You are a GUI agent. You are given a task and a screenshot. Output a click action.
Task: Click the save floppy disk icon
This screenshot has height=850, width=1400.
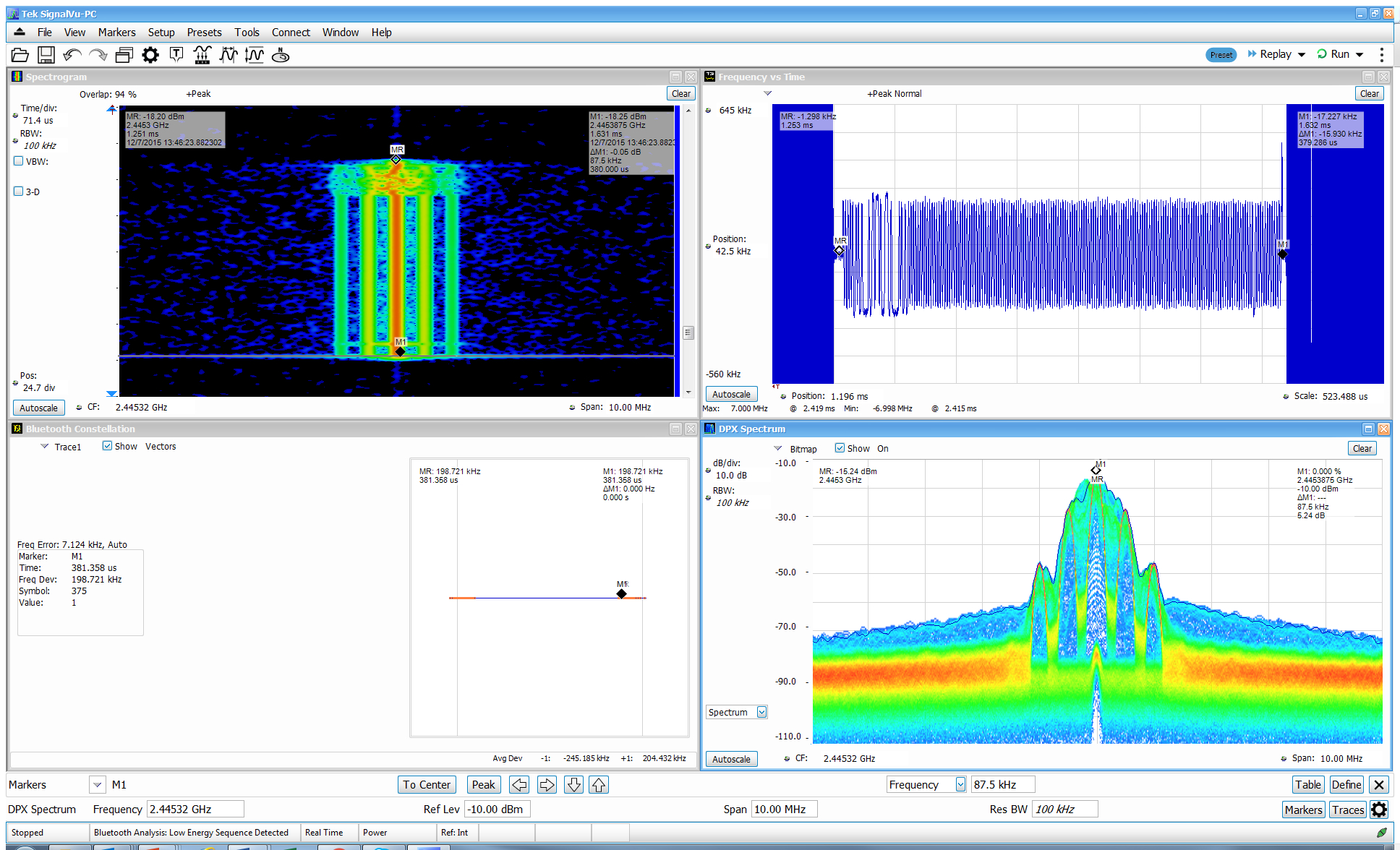pyautogui.click(x=46, y=55)
